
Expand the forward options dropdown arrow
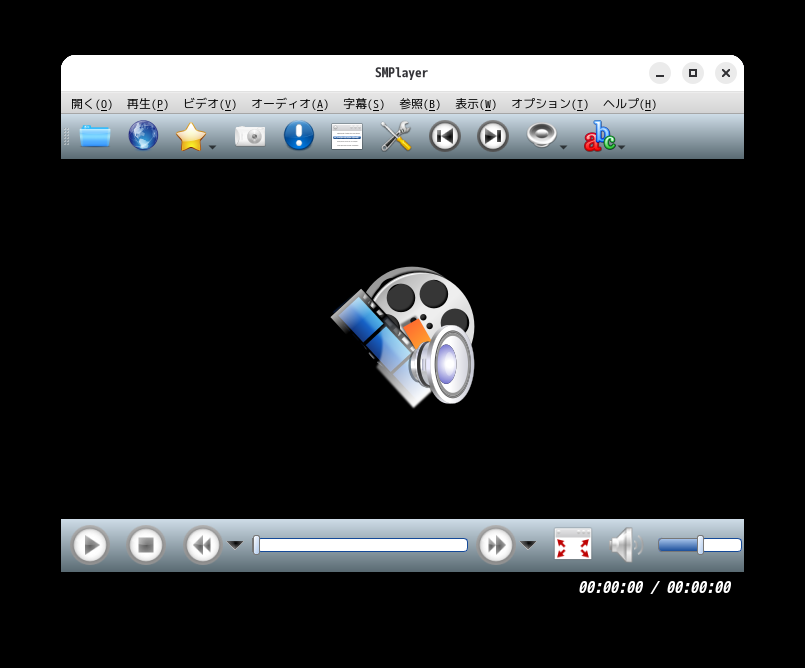(528, 545)
